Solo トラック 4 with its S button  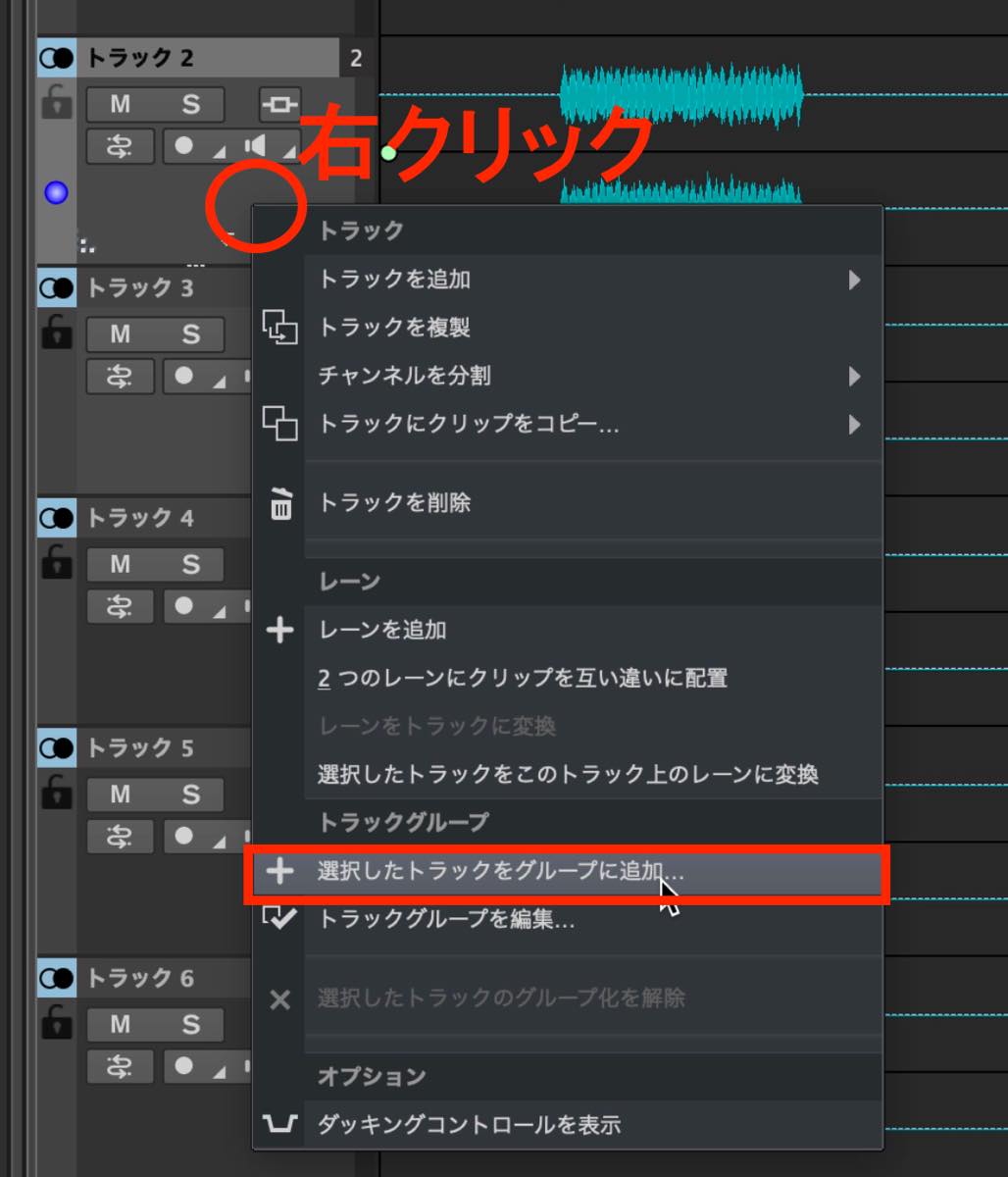(190, 564)
